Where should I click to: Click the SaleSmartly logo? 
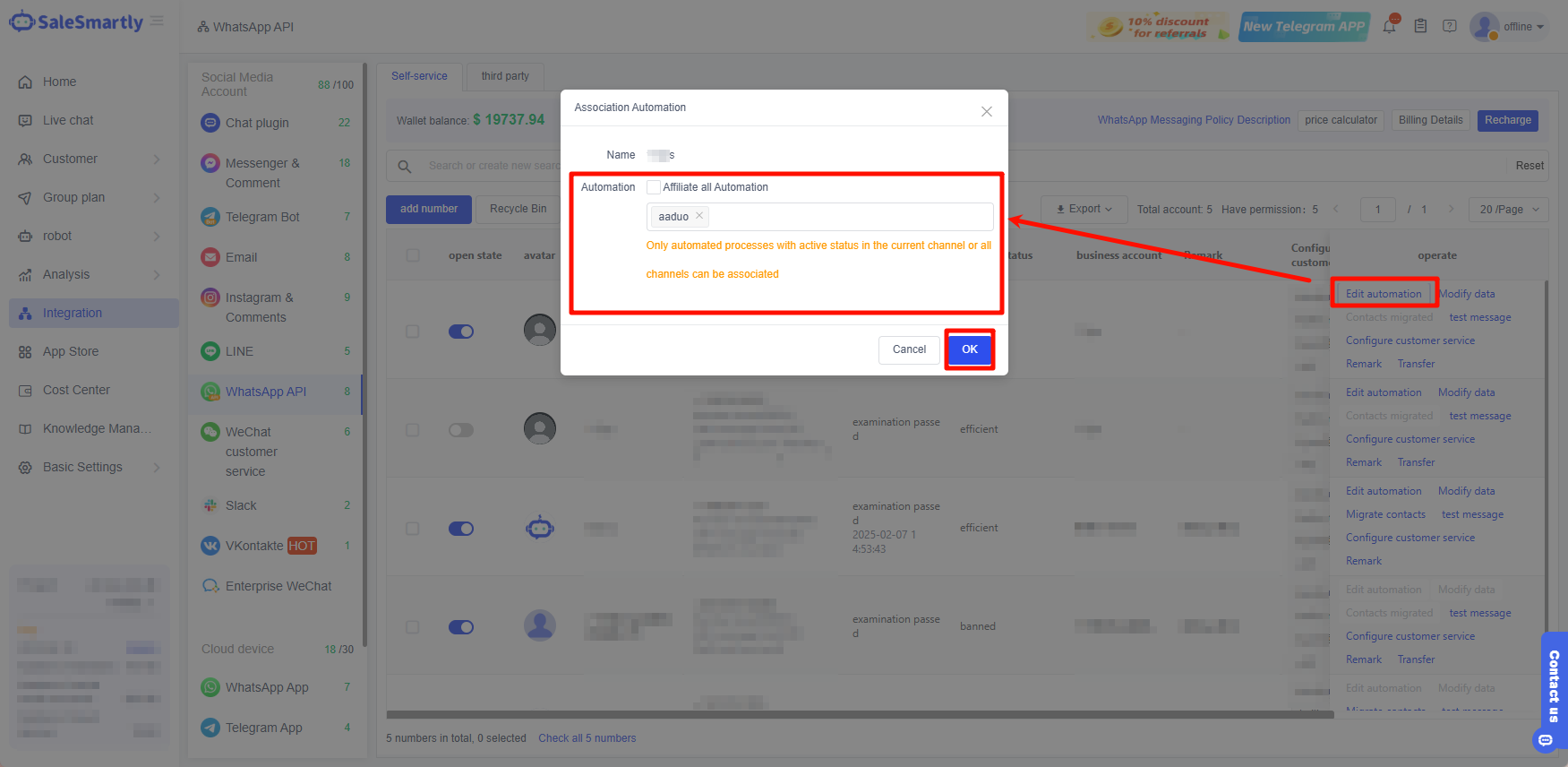coord(76,22)
